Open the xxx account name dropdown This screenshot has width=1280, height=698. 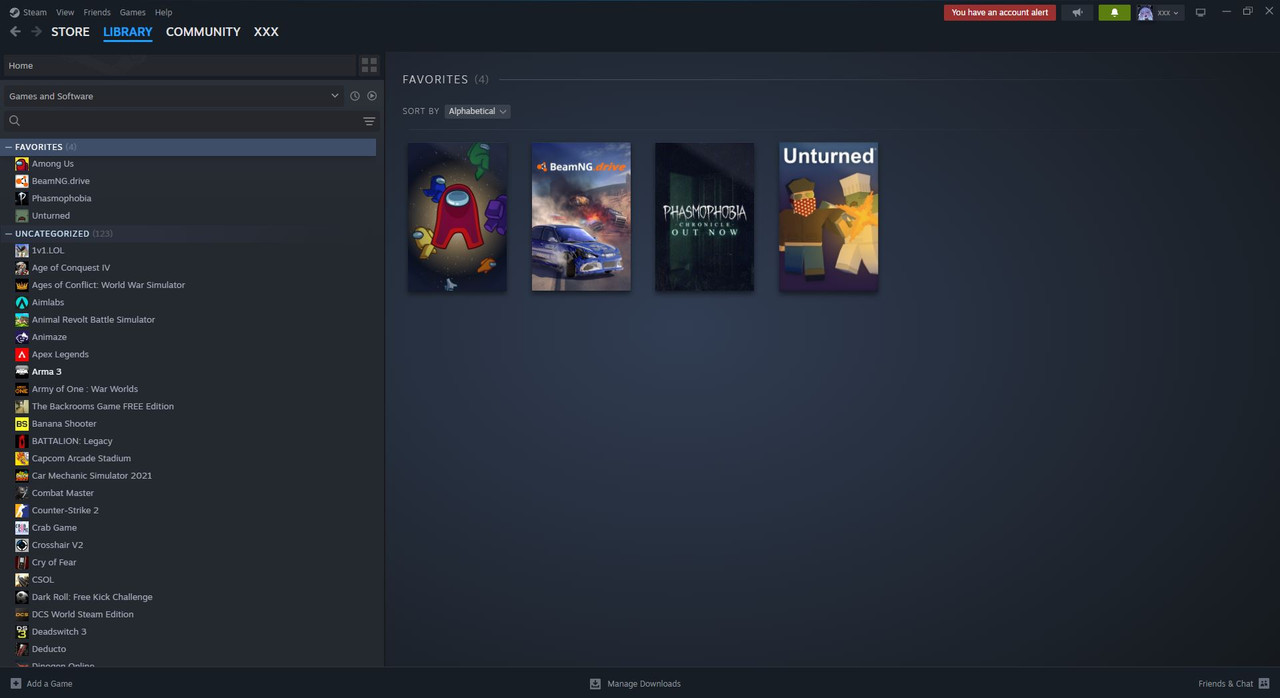1168,13
